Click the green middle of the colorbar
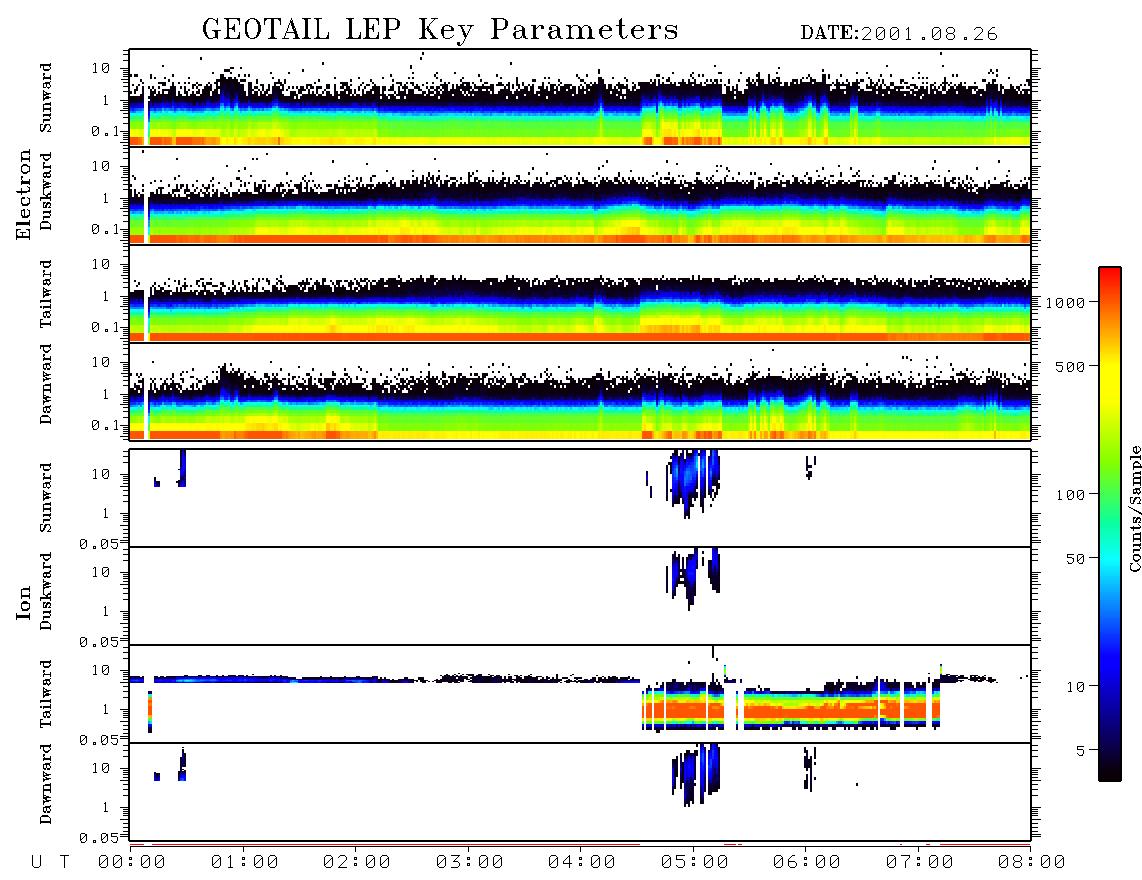Screen dimensions: 1142x880 (1110, 466)
